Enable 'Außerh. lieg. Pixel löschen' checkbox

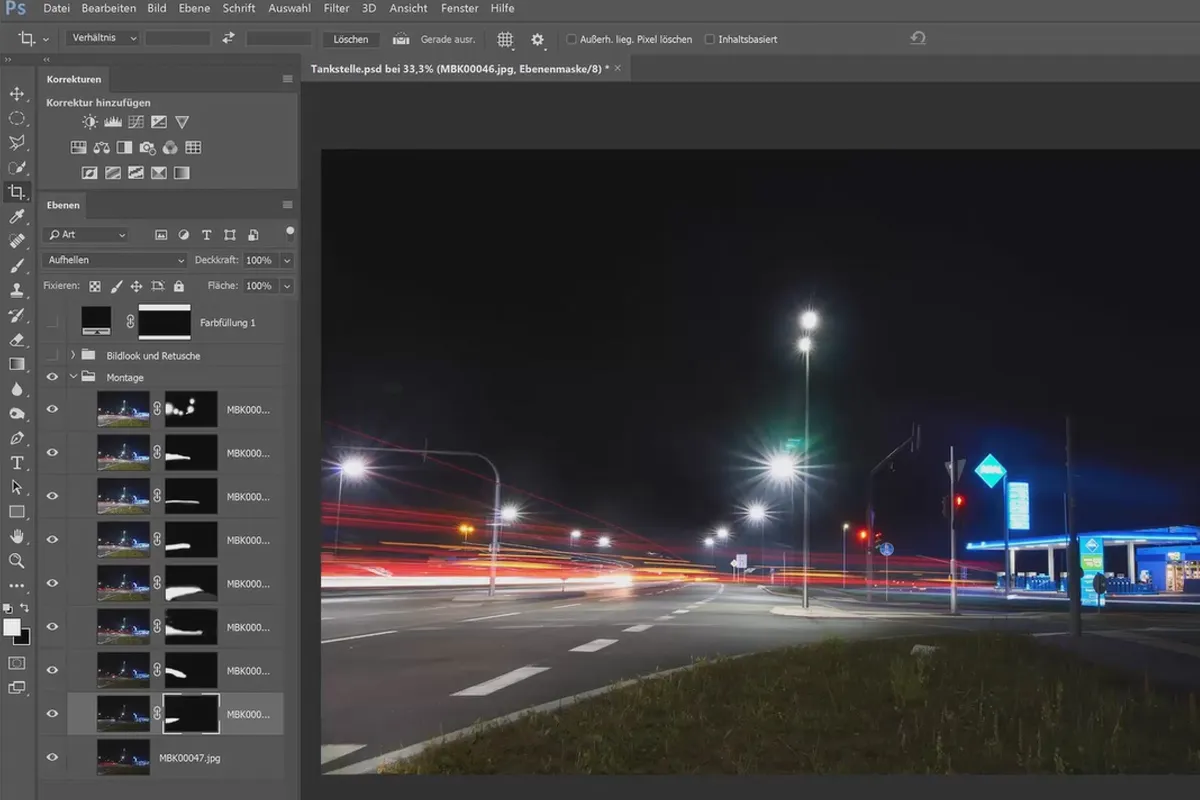click(x=572, y=39)
